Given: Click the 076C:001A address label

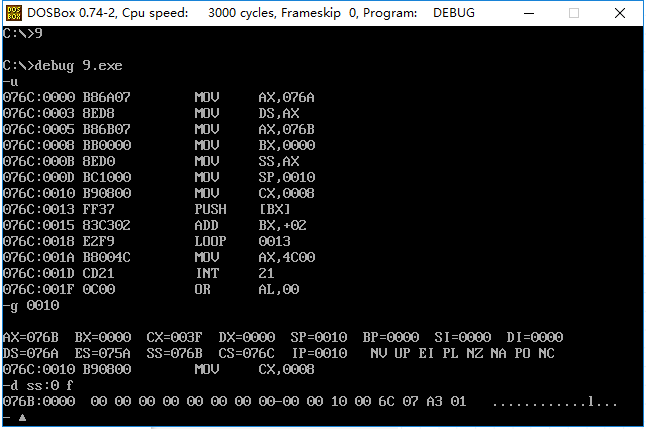Looking at the screenshot, I should [x=39, y=257].
